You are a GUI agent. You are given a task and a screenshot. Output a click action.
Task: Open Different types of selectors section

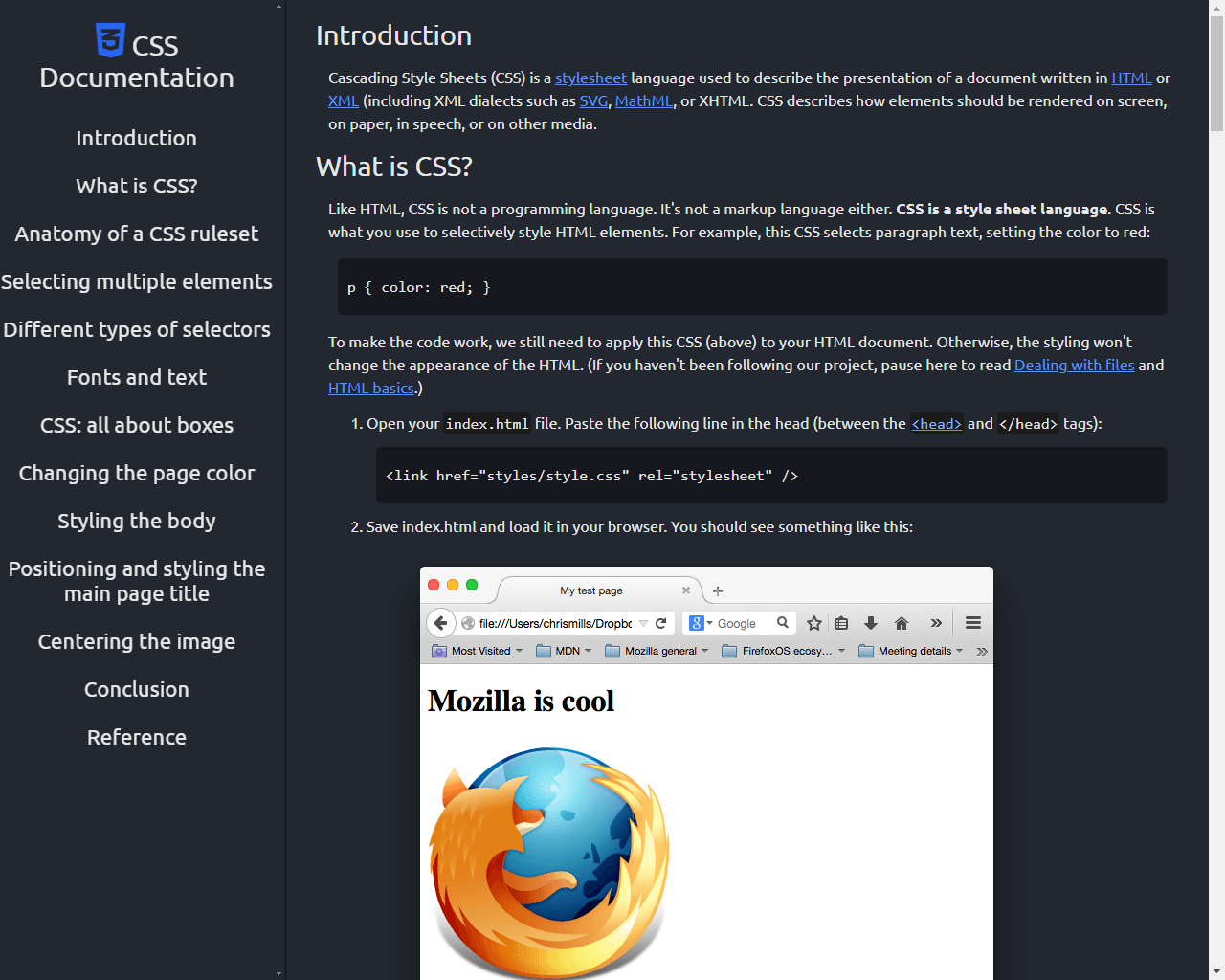(137, 329)
